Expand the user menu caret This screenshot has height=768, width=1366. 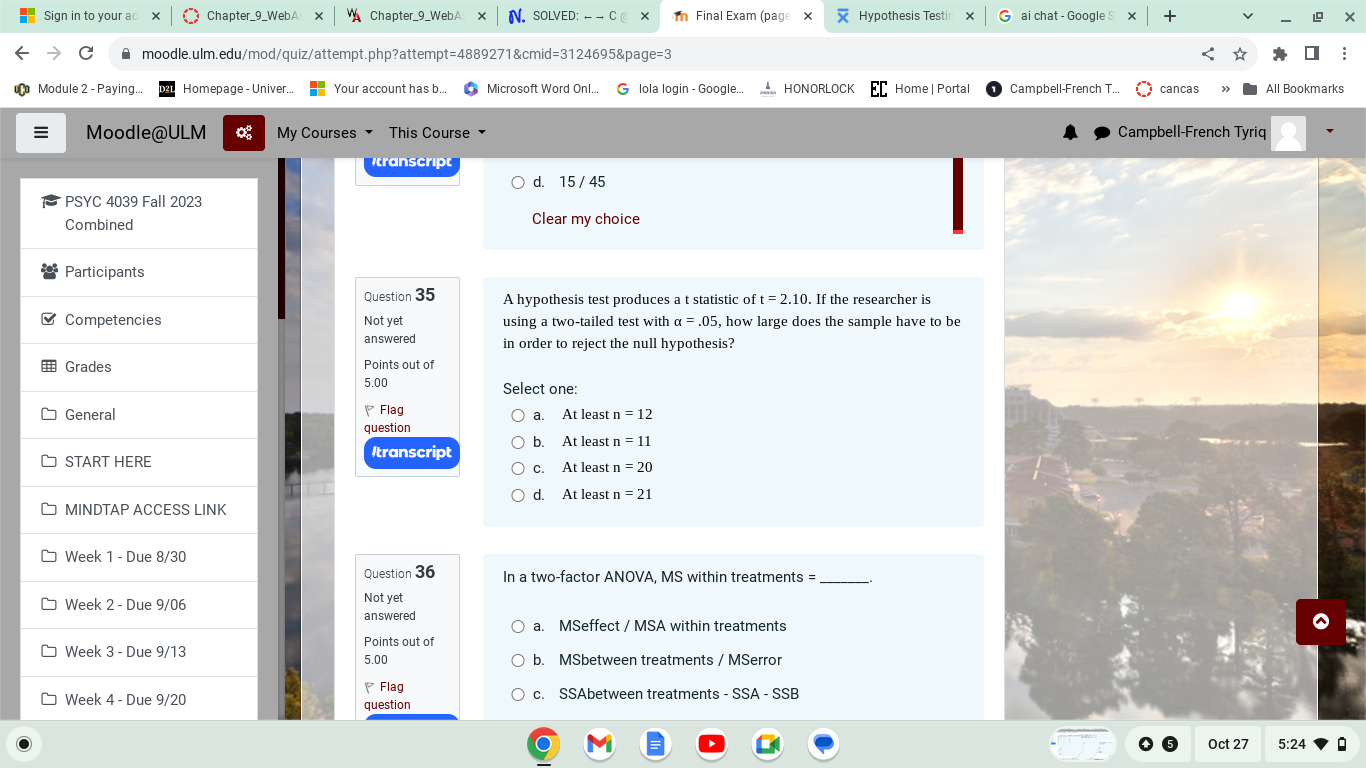click(x=1330, y=131)
